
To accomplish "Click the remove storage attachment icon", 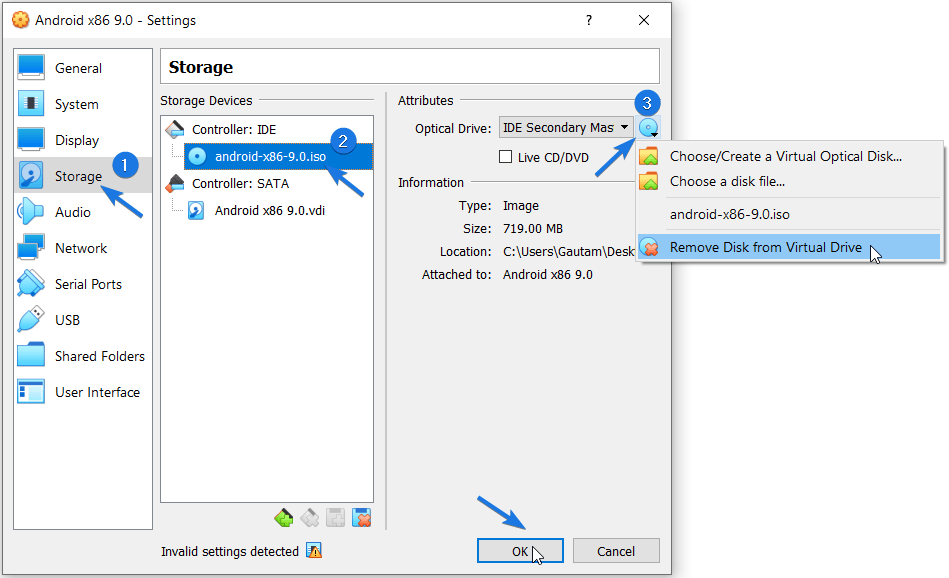I will tap(361, 518).
